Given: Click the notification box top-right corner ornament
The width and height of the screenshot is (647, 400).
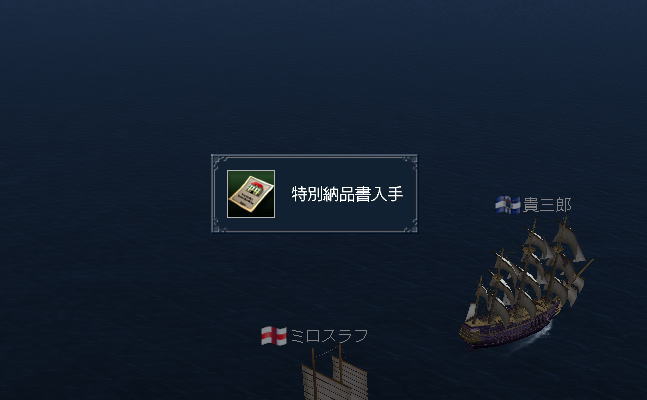Looking at the screenshot, I should (x=410, y=161).
